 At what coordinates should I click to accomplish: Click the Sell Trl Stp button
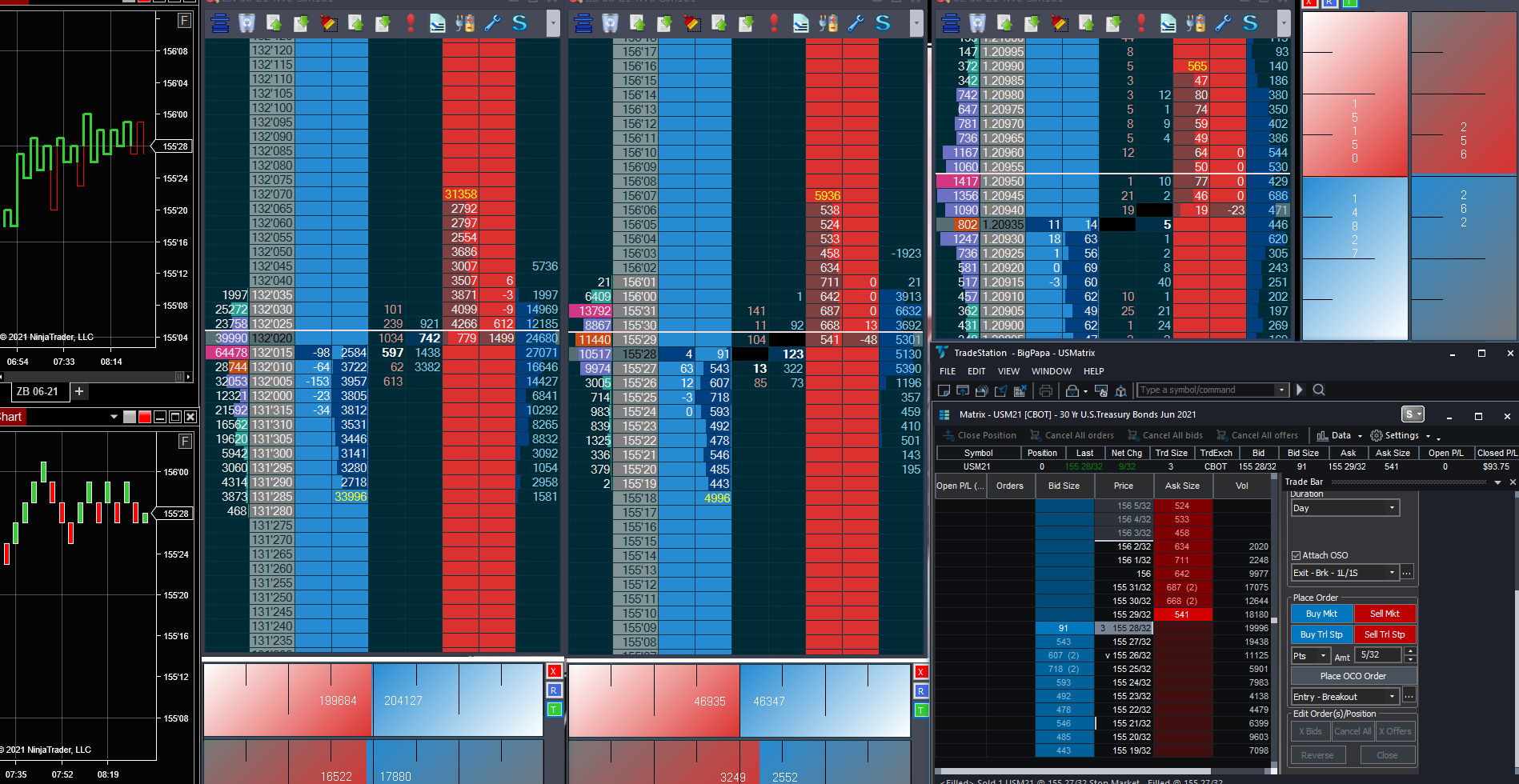click(x=1385, y=634)
